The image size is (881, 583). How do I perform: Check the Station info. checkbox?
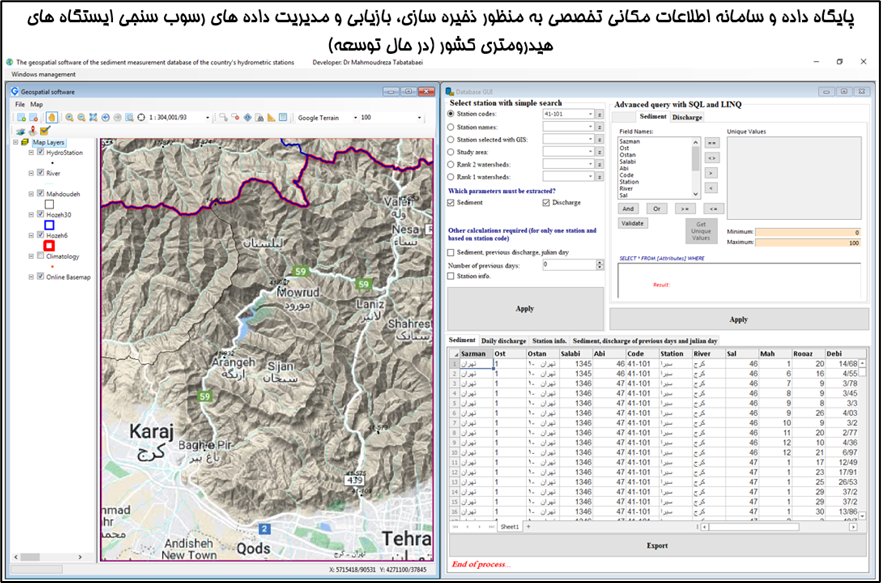(x=451, y=277)
